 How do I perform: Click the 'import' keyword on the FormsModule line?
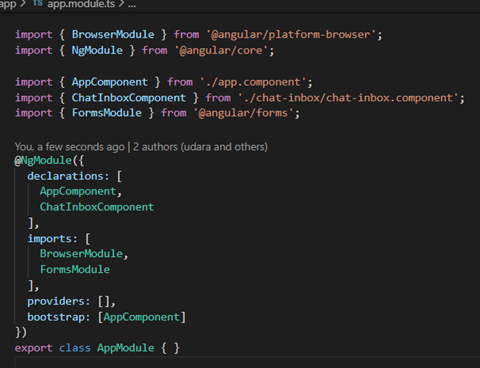34,113
